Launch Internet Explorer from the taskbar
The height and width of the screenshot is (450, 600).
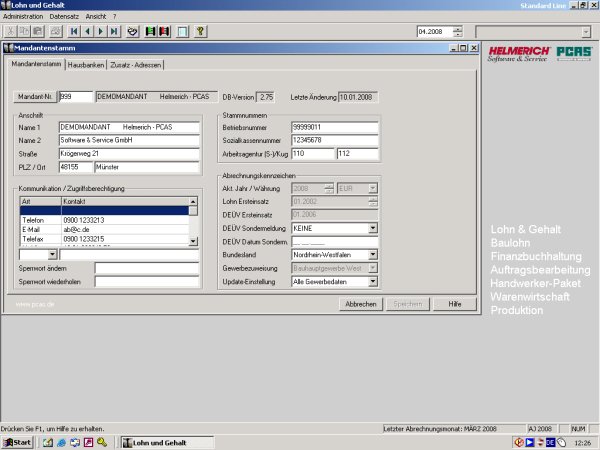(61, 442)
